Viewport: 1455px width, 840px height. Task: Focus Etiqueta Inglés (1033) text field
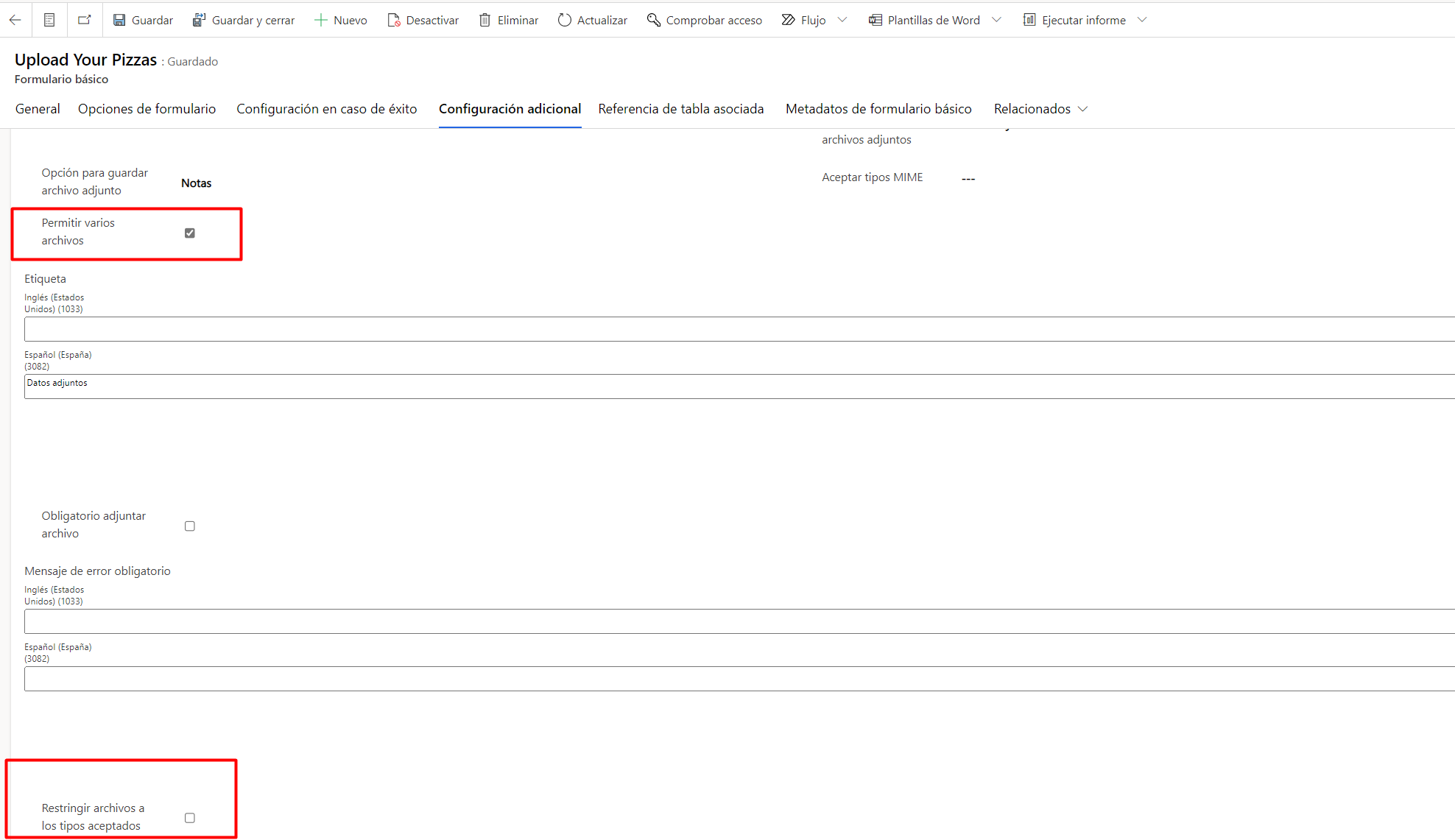coord(739,329)
